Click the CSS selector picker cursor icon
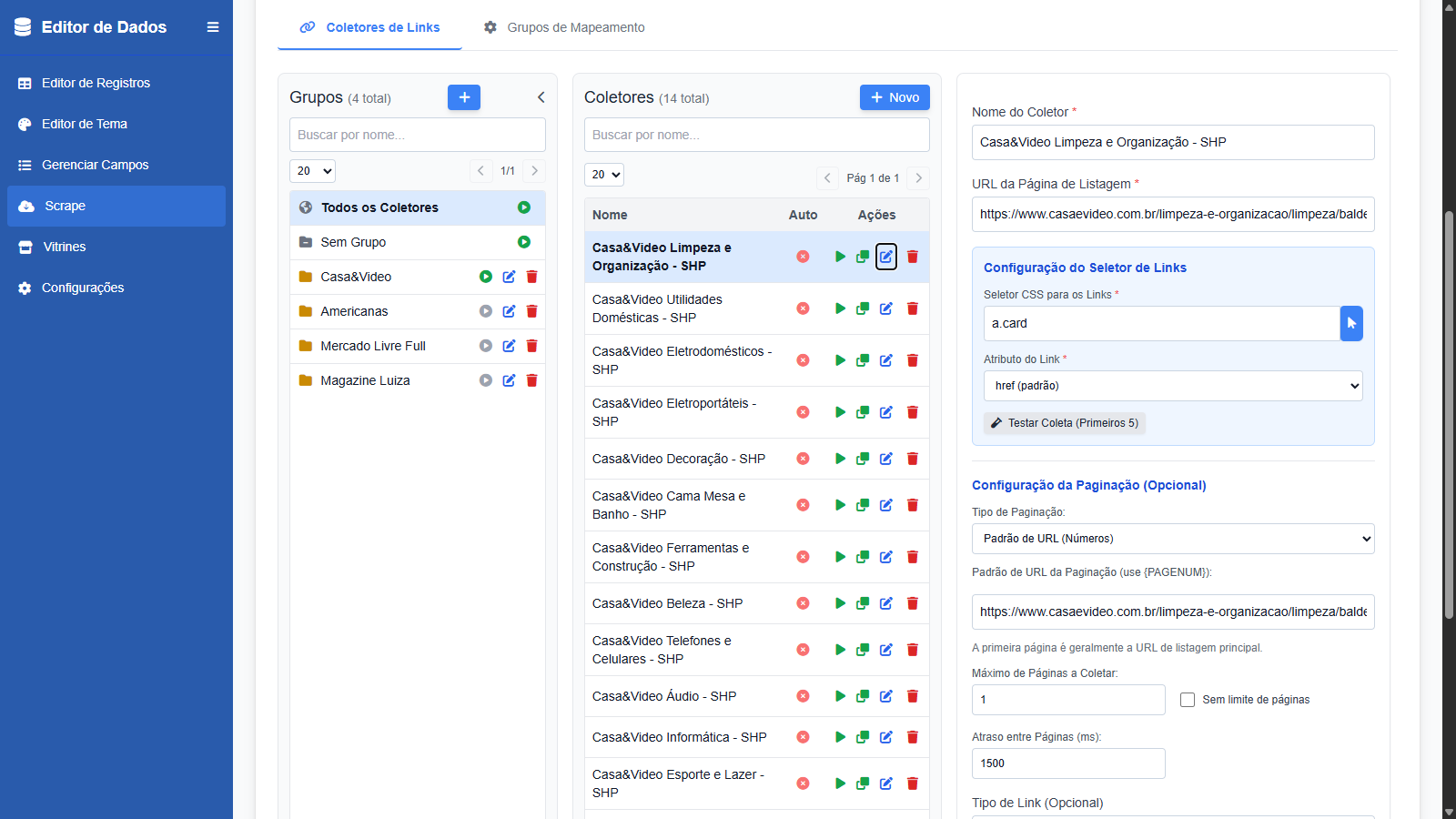The image size is (1456, 819). click(1351, 323)
